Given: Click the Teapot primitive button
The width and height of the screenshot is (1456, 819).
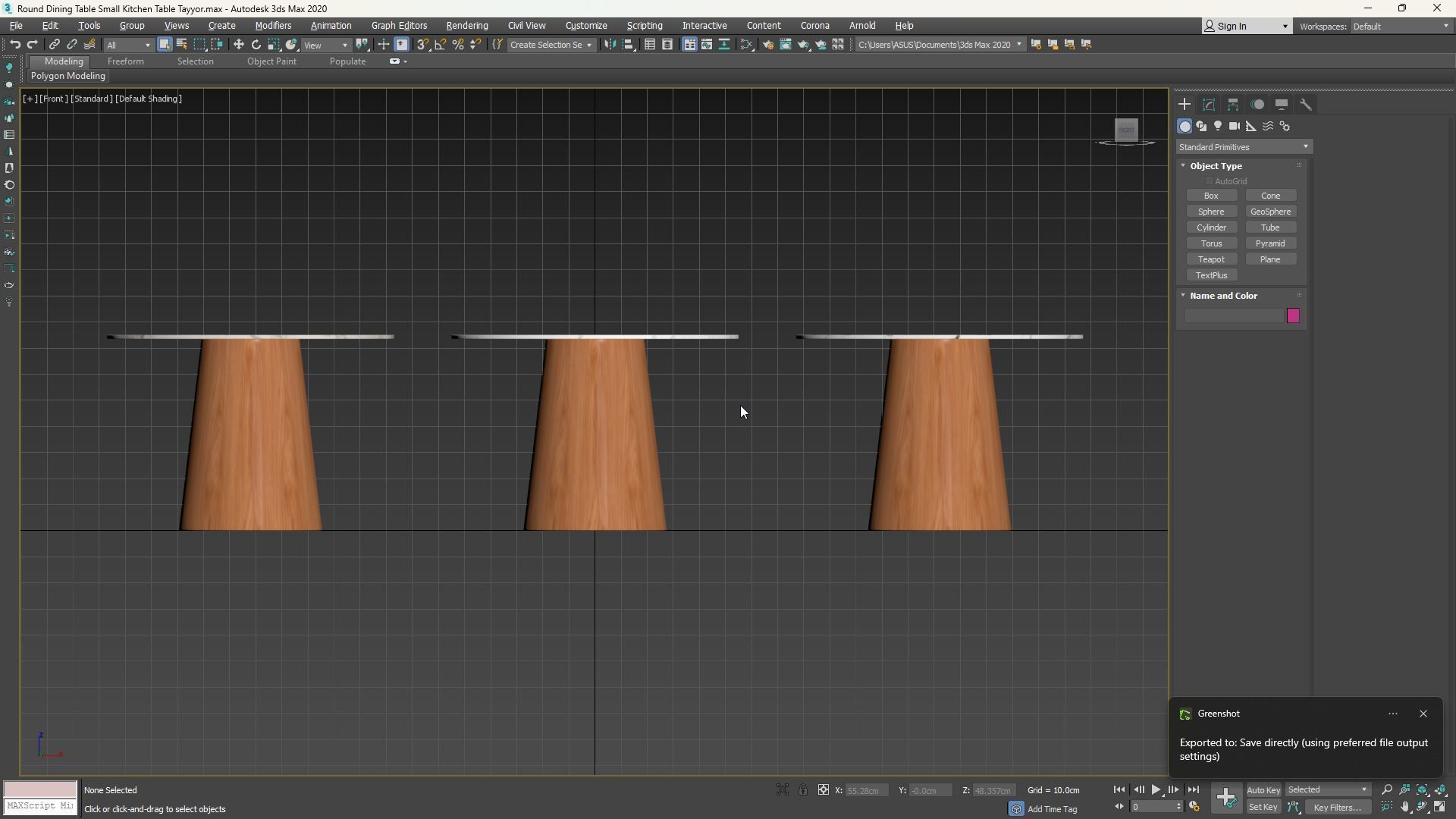Looking at the screenshot, I should coord(1211,259).
